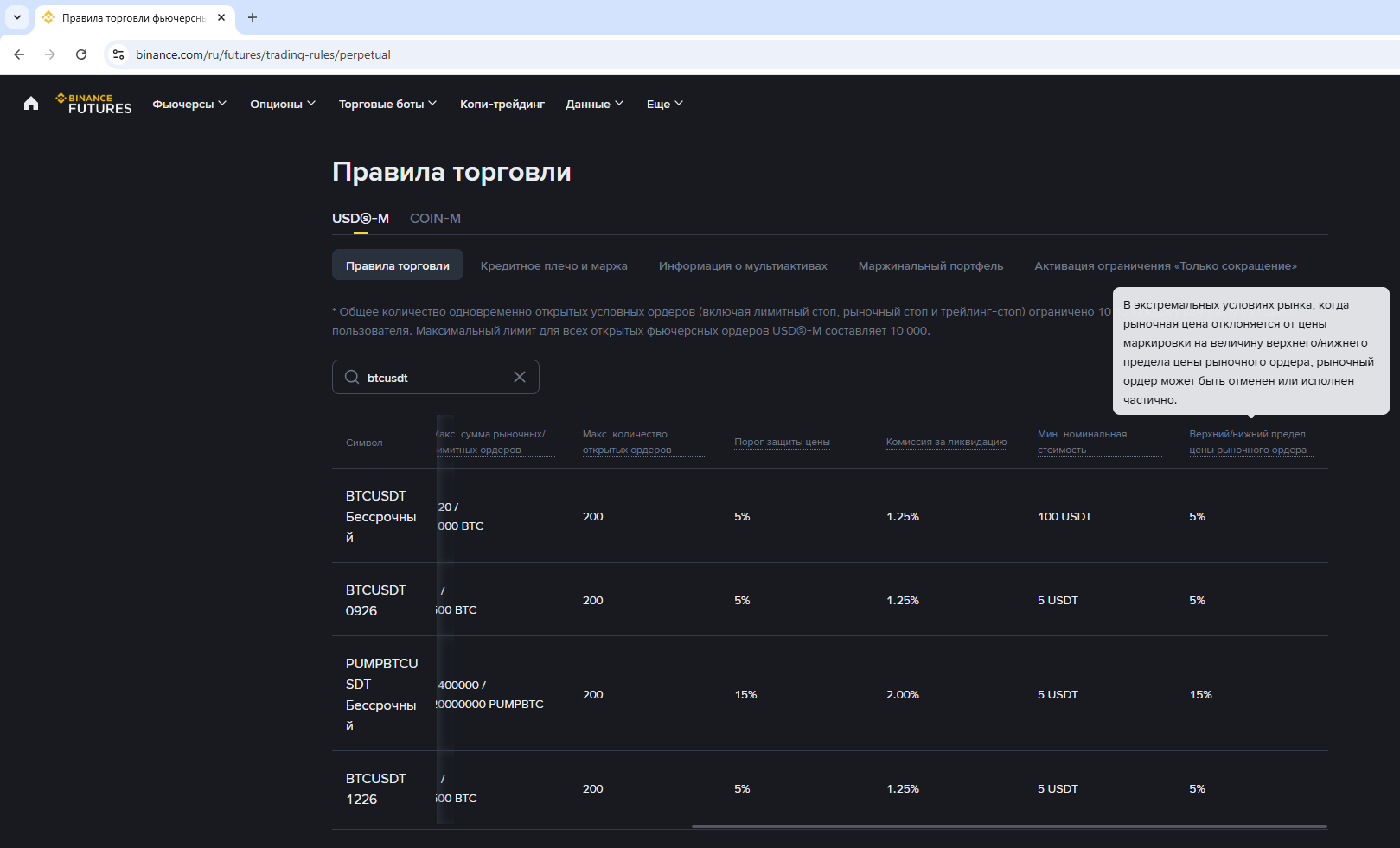Viewport: 1400px width, 848px height.
Task: Click the search magnifier icon
Action: tap(352, 377)
